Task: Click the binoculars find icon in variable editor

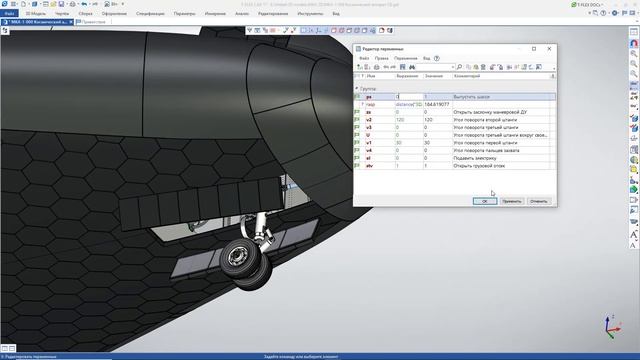Action: pos(412,67)
